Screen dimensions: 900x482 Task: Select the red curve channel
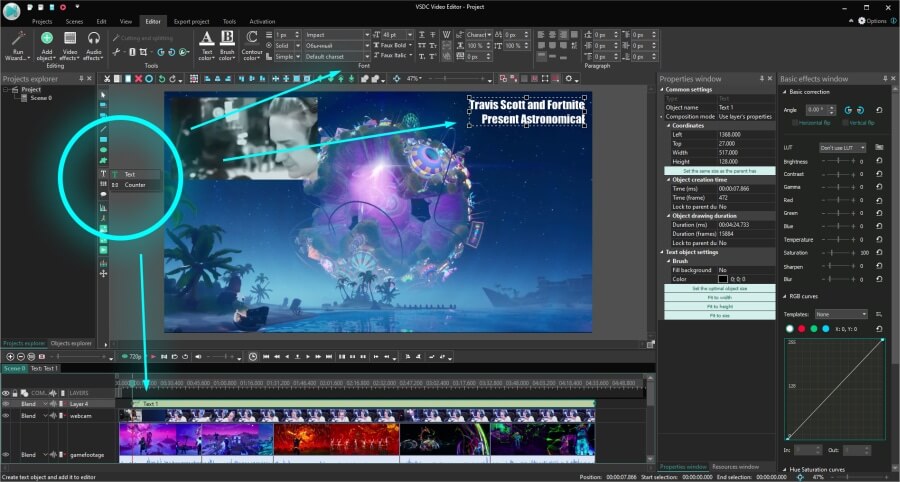[x=802, y=329]
